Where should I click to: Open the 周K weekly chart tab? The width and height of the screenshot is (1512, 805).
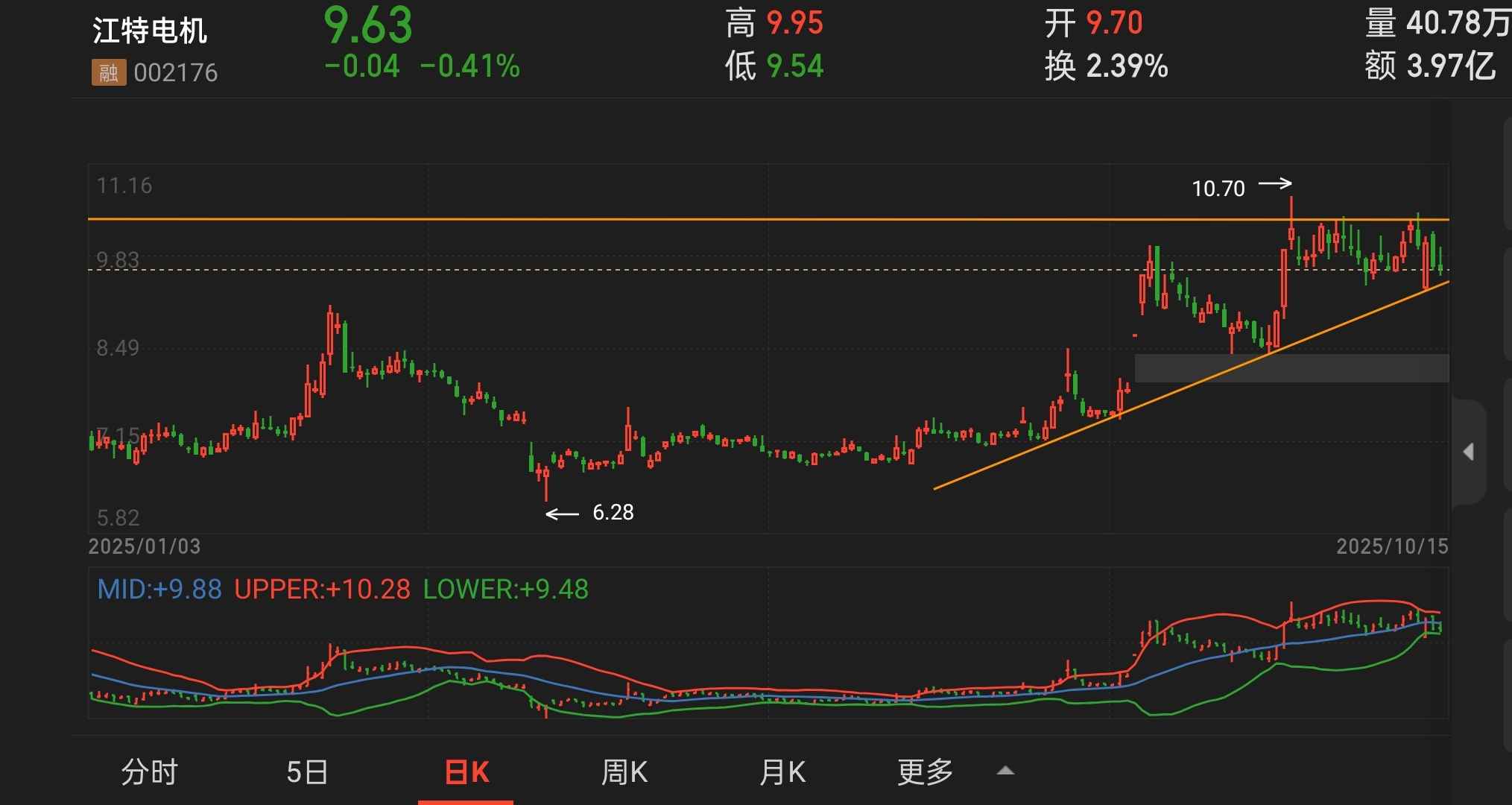point(624,772)
